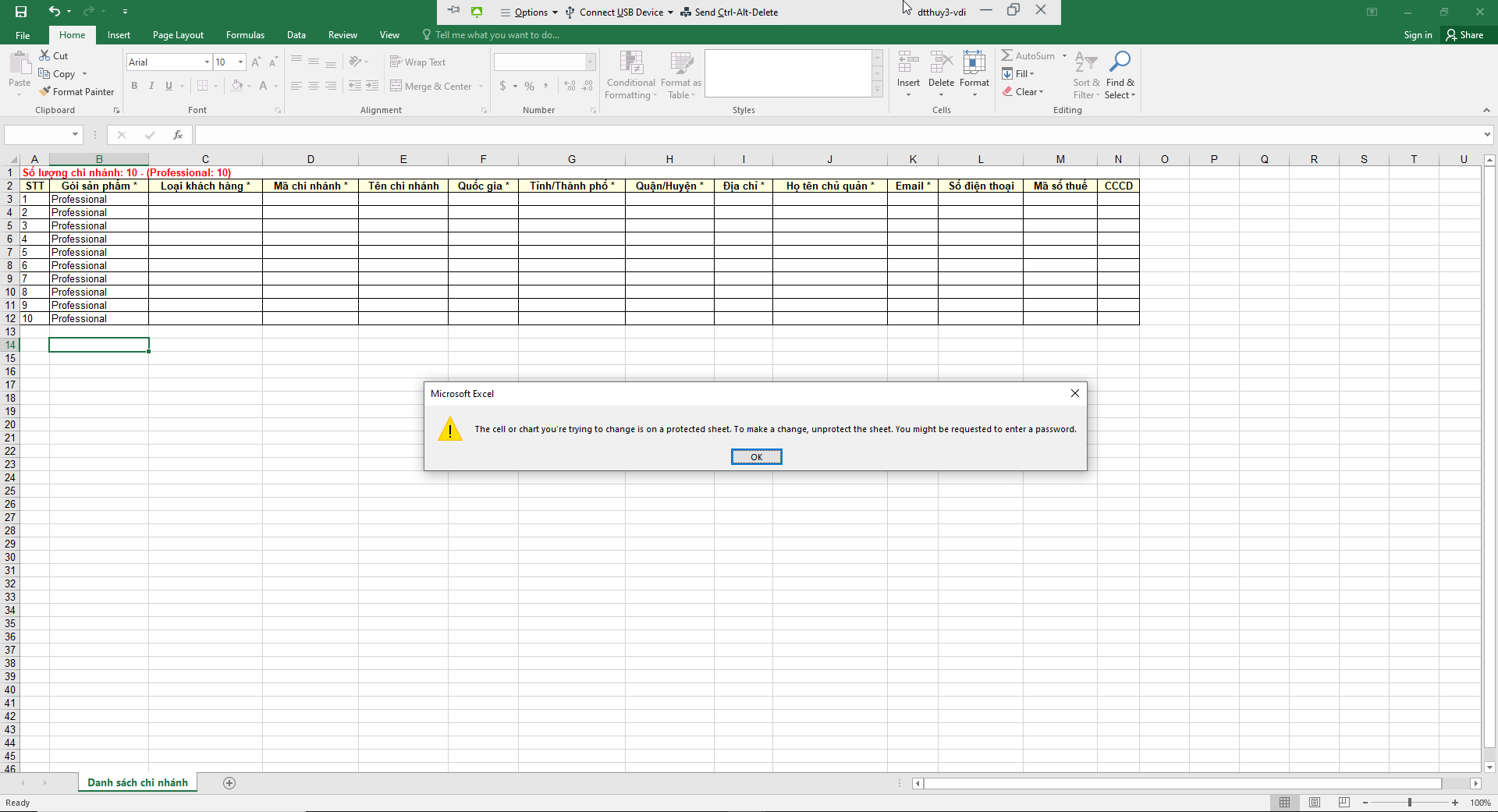Select the Danh sách chi nhánh sheet tab
Image resolution: width=1498 pixels, height=812 pixels.
137,783
